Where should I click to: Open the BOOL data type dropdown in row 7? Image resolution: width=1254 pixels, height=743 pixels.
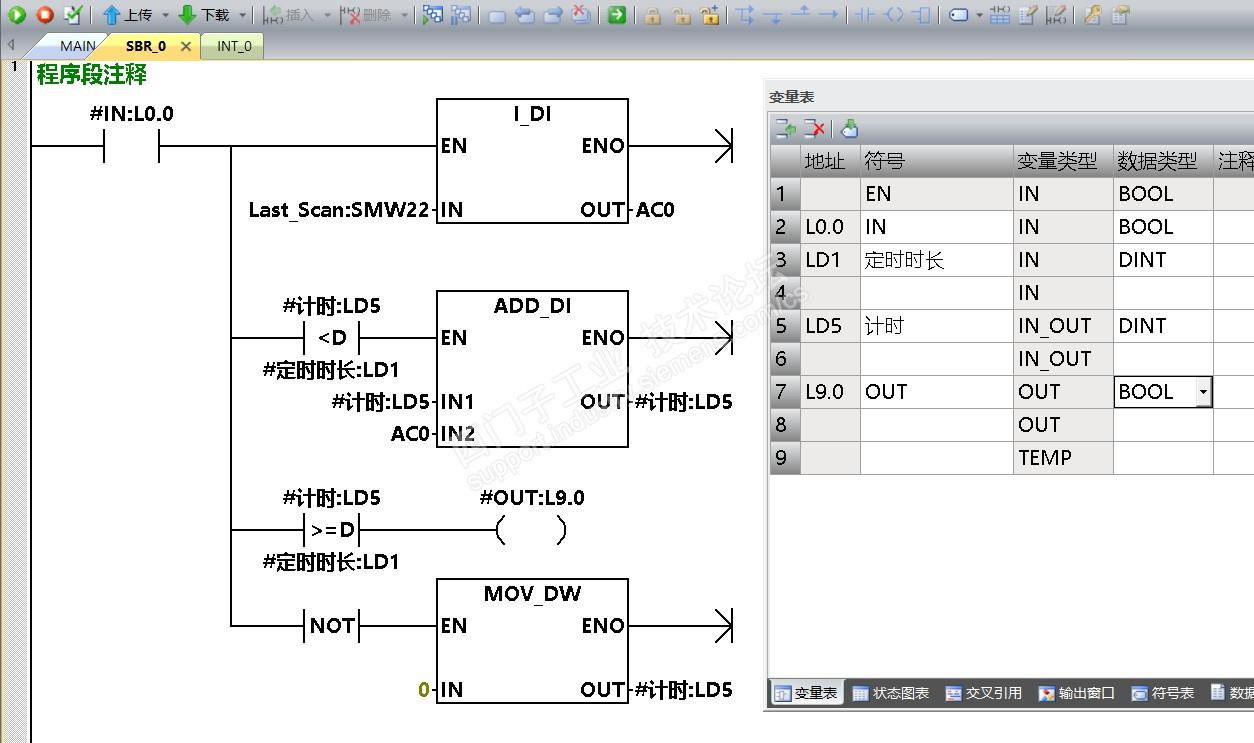[x=1202, y=392]
